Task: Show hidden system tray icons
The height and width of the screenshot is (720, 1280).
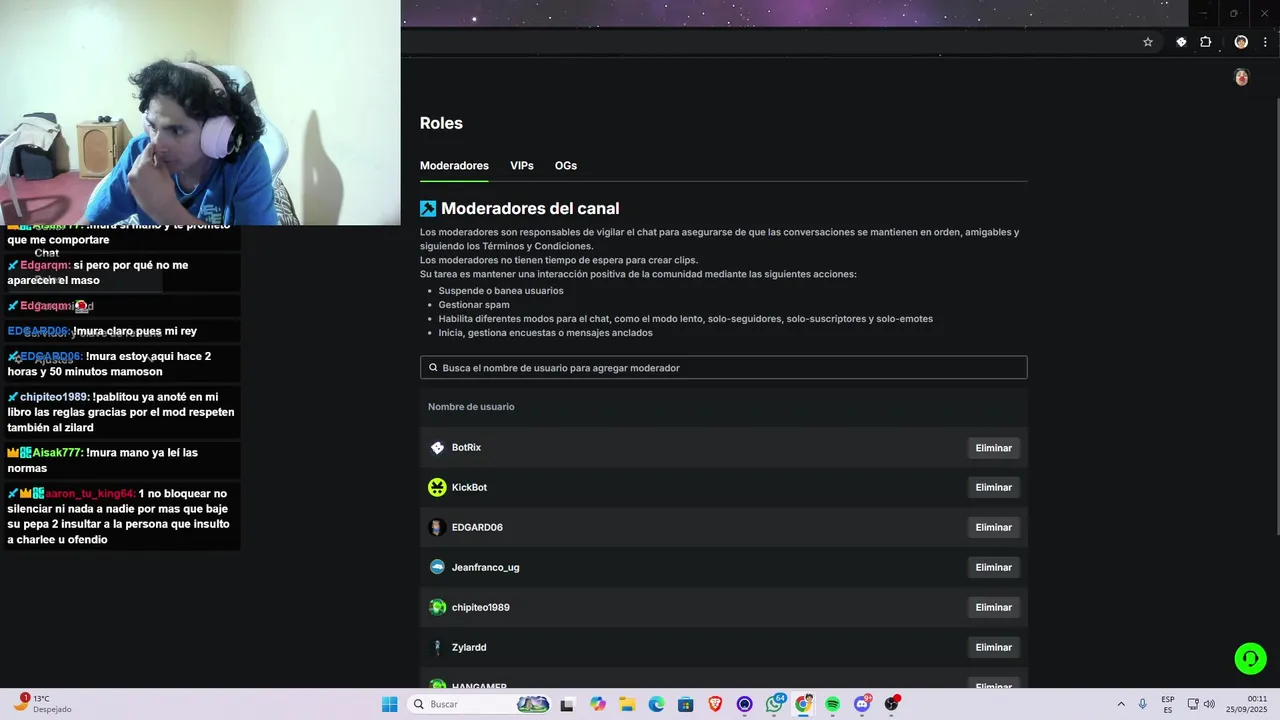Action: point(1121,704)
